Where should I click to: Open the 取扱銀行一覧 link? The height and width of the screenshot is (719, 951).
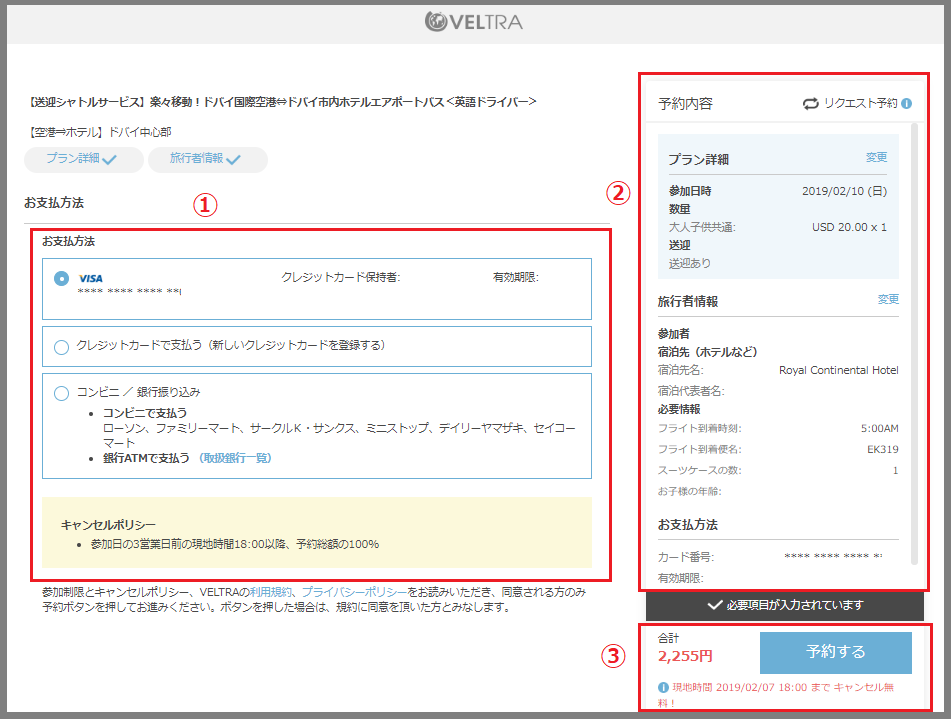(235, 458)
